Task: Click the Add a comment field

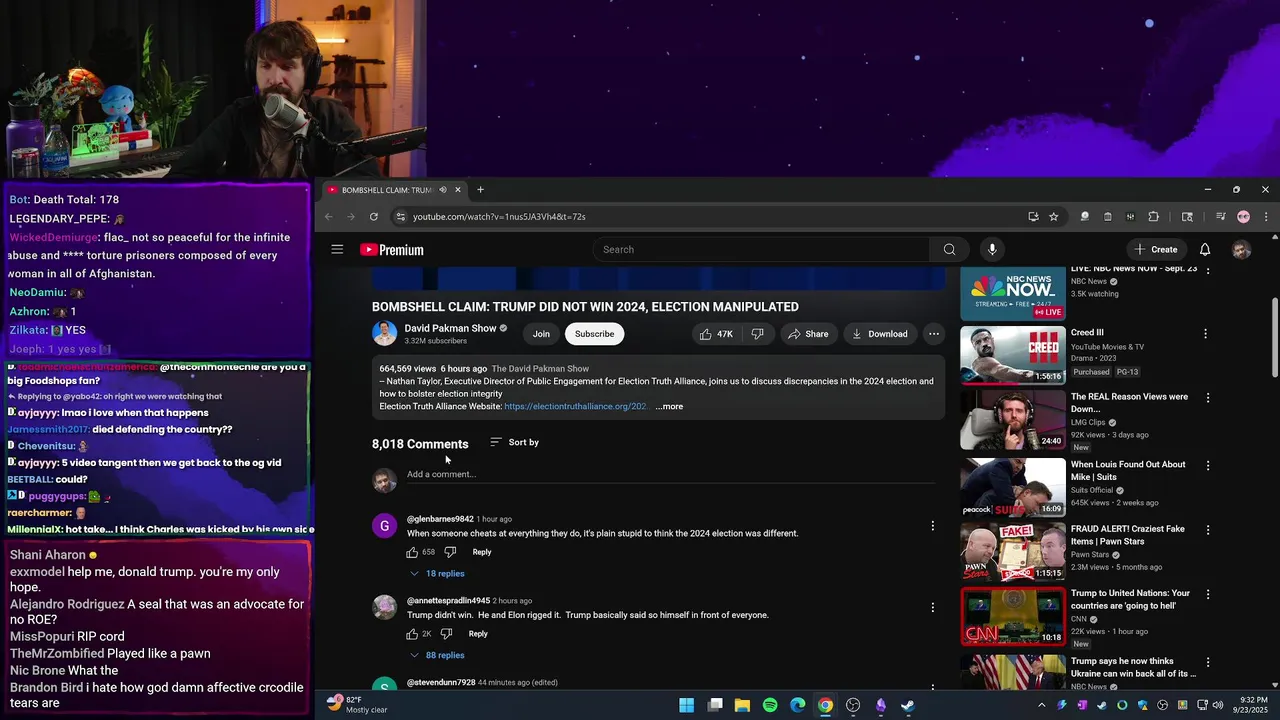Action: point(670,475)
